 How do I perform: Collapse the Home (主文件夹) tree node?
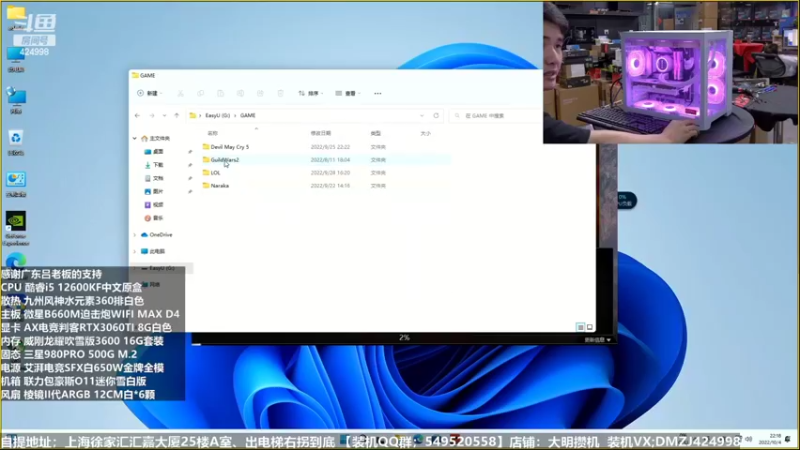[x=135, y=138]
